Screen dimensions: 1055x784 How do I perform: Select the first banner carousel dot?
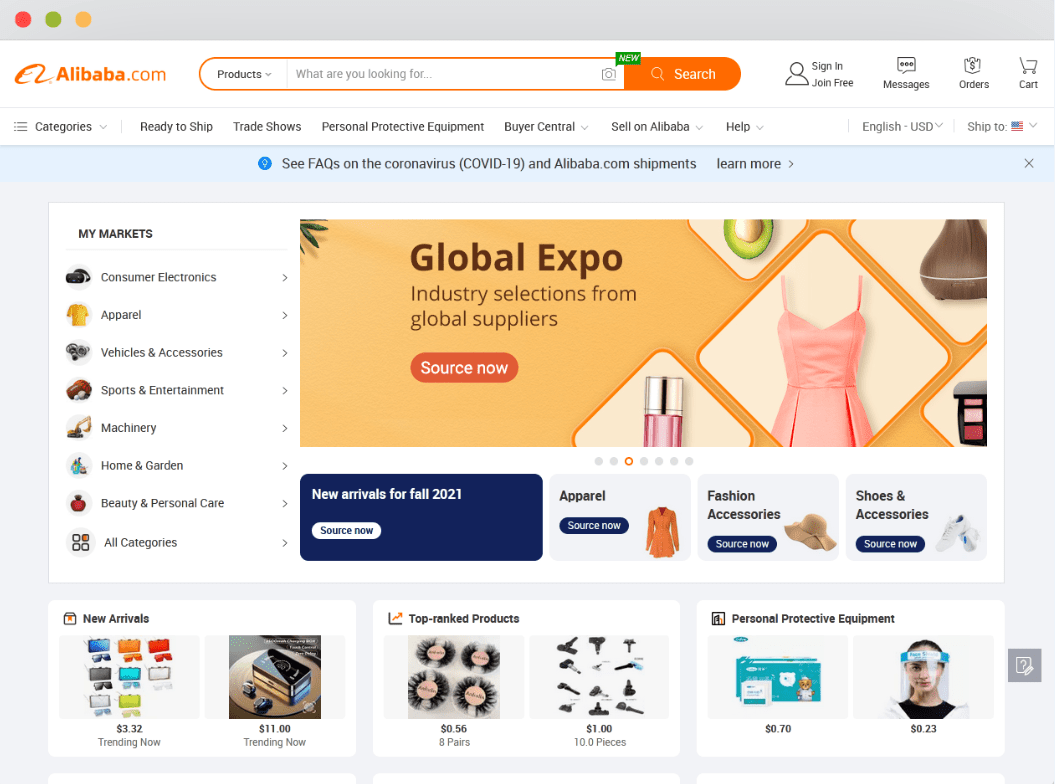pos(599,461)
